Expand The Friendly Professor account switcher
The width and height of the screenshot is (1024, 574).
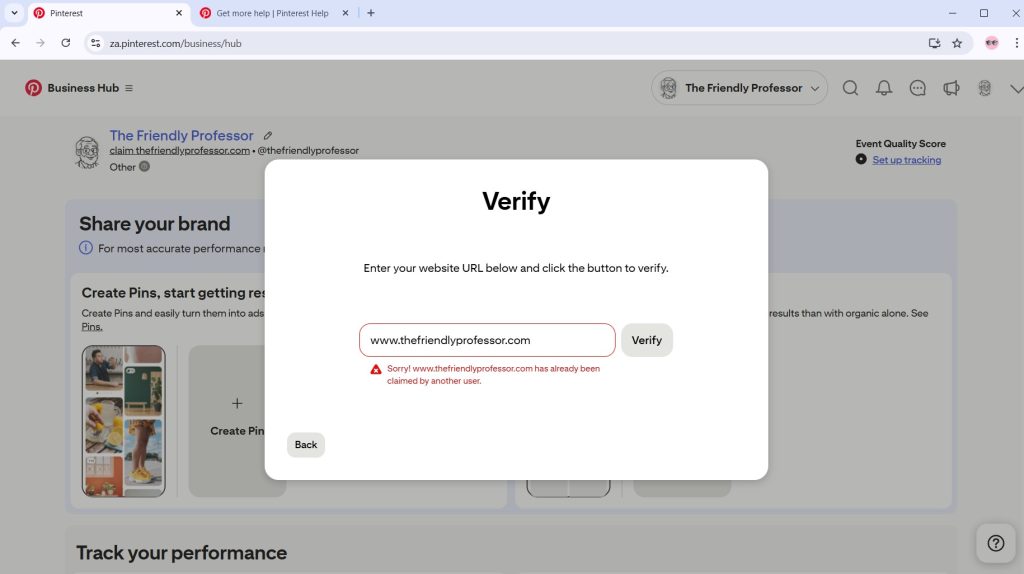click(739, 88)
